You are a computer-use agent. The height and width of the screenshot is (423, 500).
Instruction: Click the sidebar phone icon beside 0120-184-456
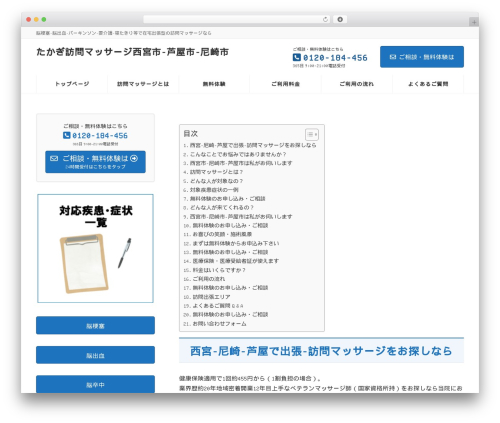67,135
